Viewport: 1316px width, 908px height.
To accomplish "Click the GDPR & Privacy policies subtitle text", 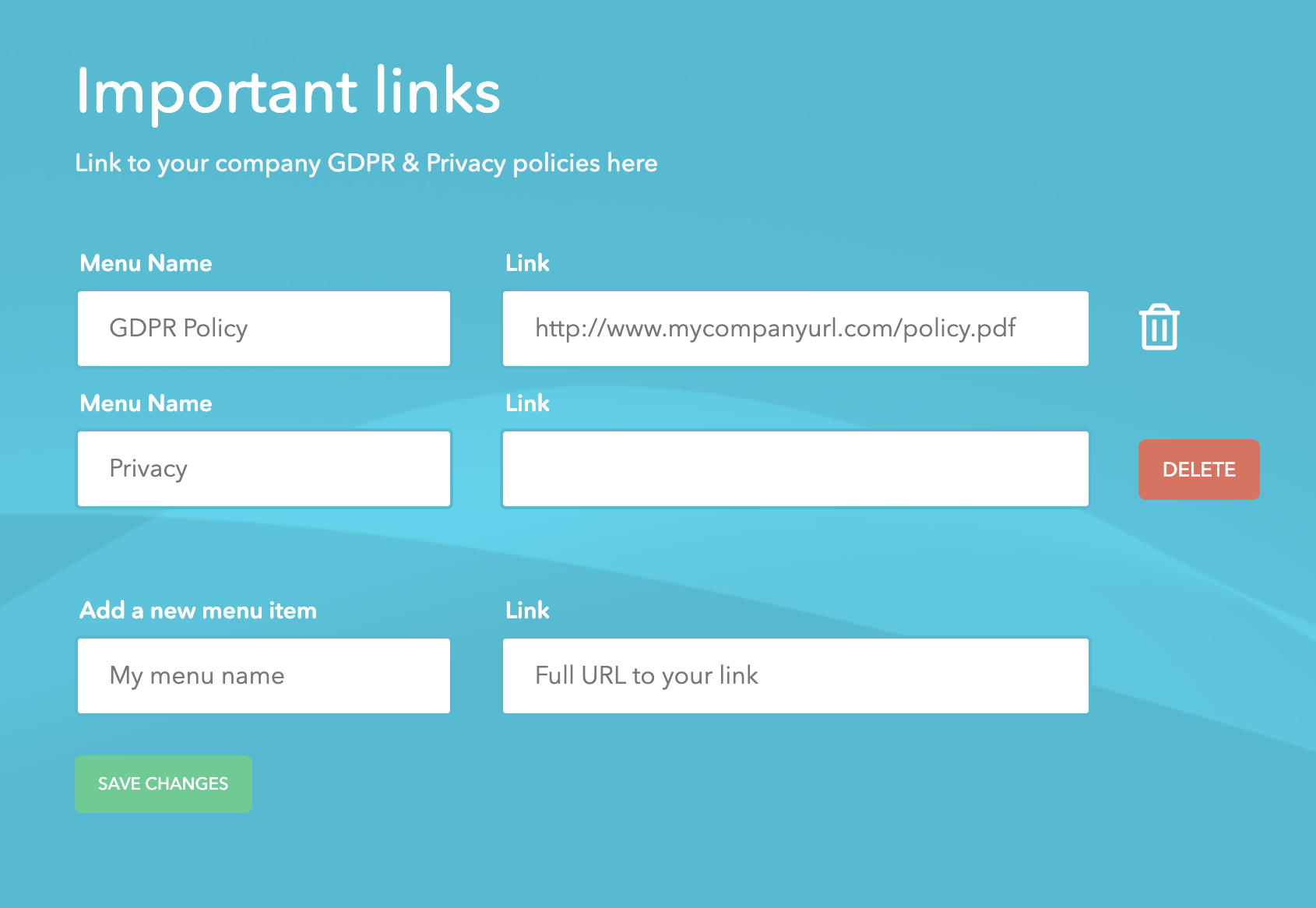I will coord(365,164).
